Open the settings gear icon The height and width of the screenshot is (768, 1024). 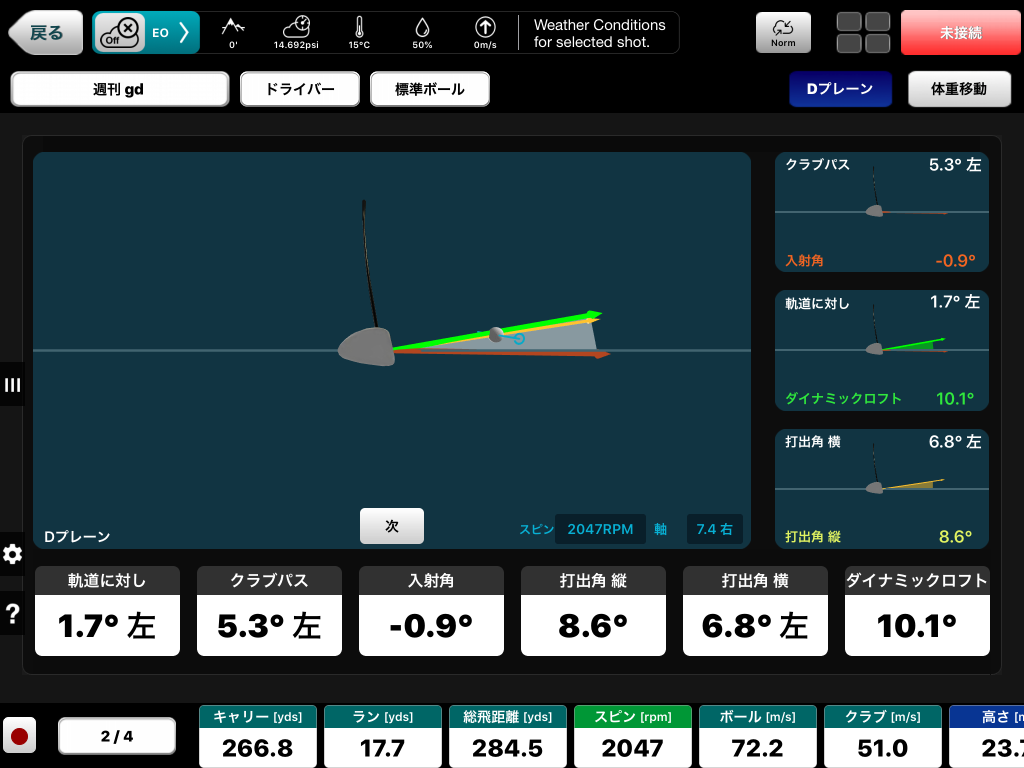click(x=12, y=554)
